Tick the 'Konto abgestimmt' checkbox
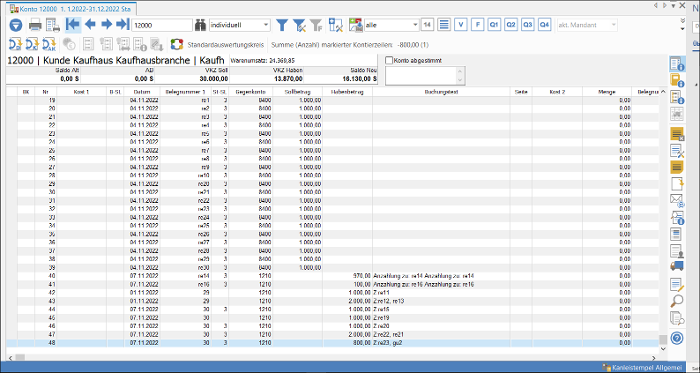The width and height of the screenshot is (700, 373). (389, 60)
